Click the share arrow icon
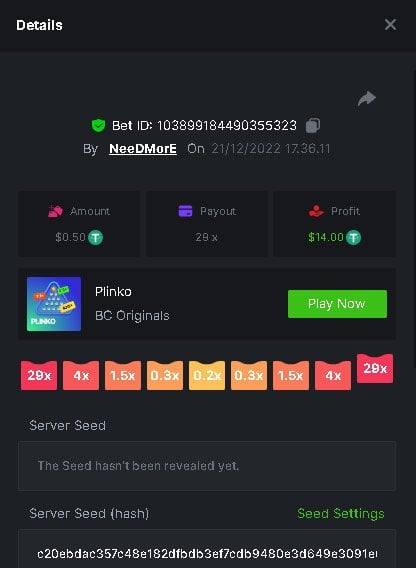This screenshot has width=416, height=568. 367,99
